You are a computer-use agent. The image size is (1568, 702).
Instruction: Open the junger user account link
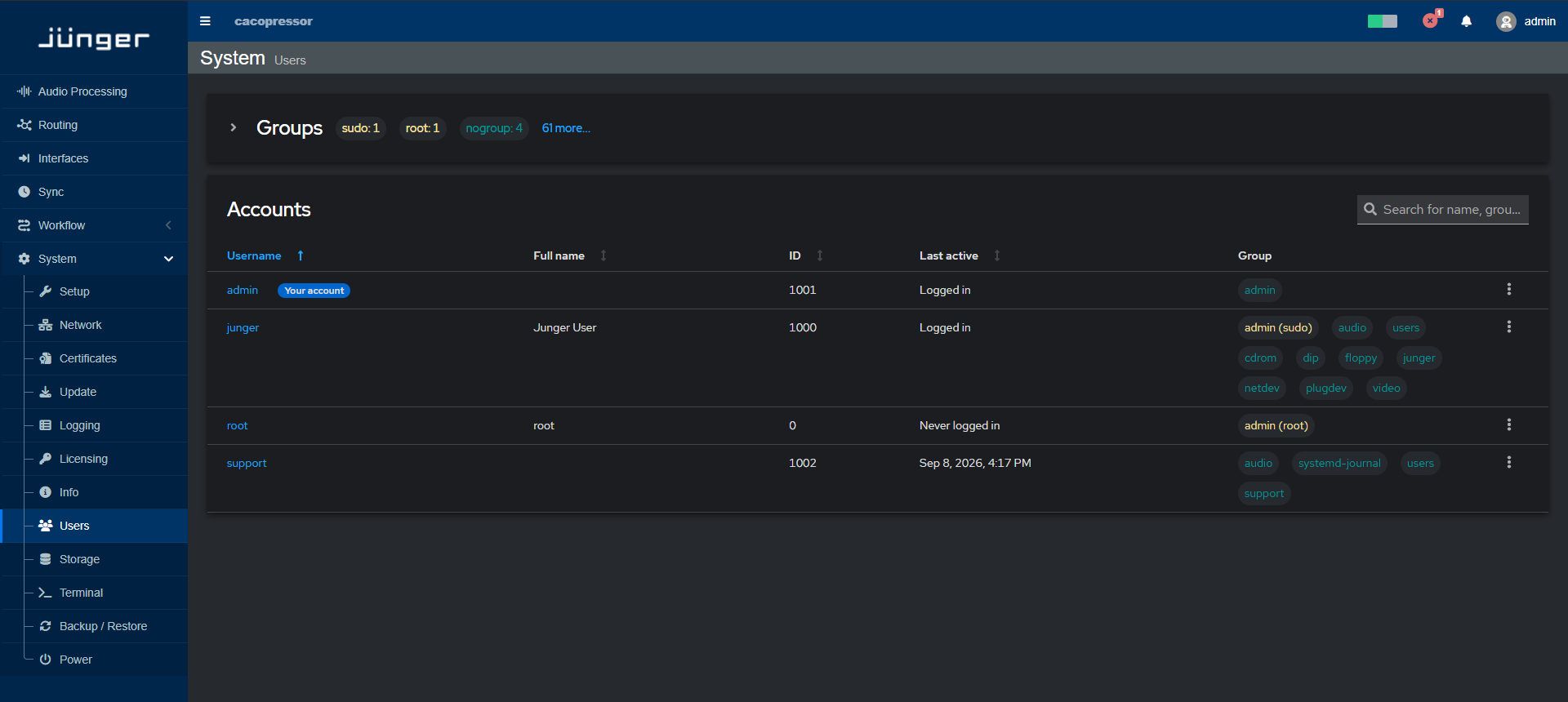tap(243, 327)
